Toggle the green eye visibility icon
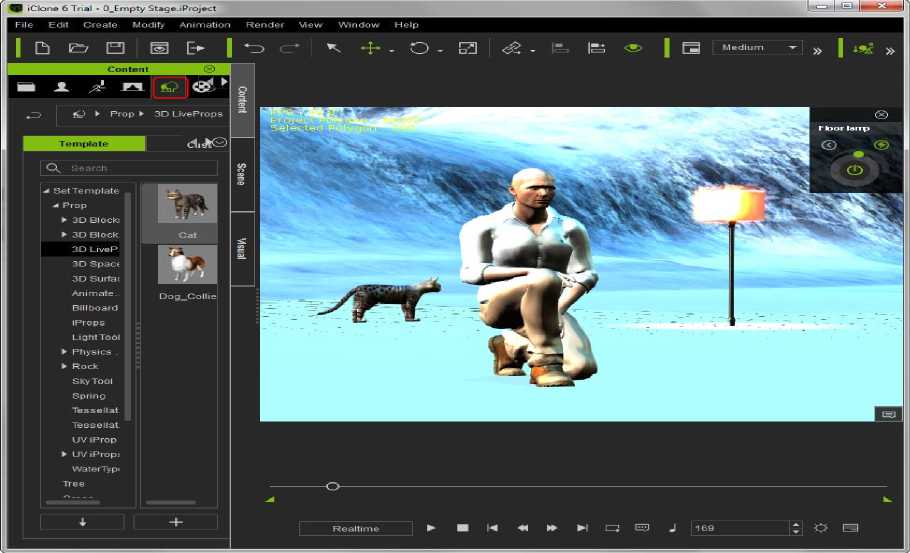 click(x=632, y=48)
